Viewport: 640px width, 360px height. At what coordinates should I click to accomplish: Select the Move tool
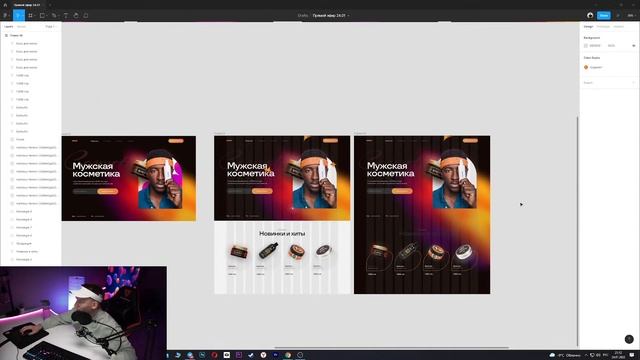pyautogui.click(x=18, y=16)
